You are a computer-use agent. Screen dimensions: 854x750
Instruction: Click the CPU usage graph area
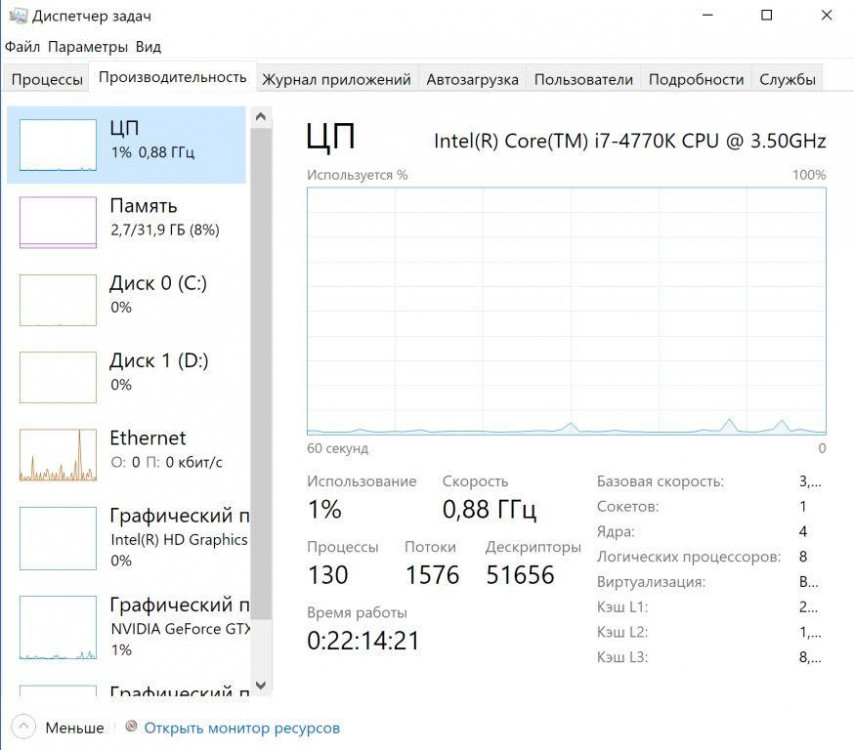(566, 310)
